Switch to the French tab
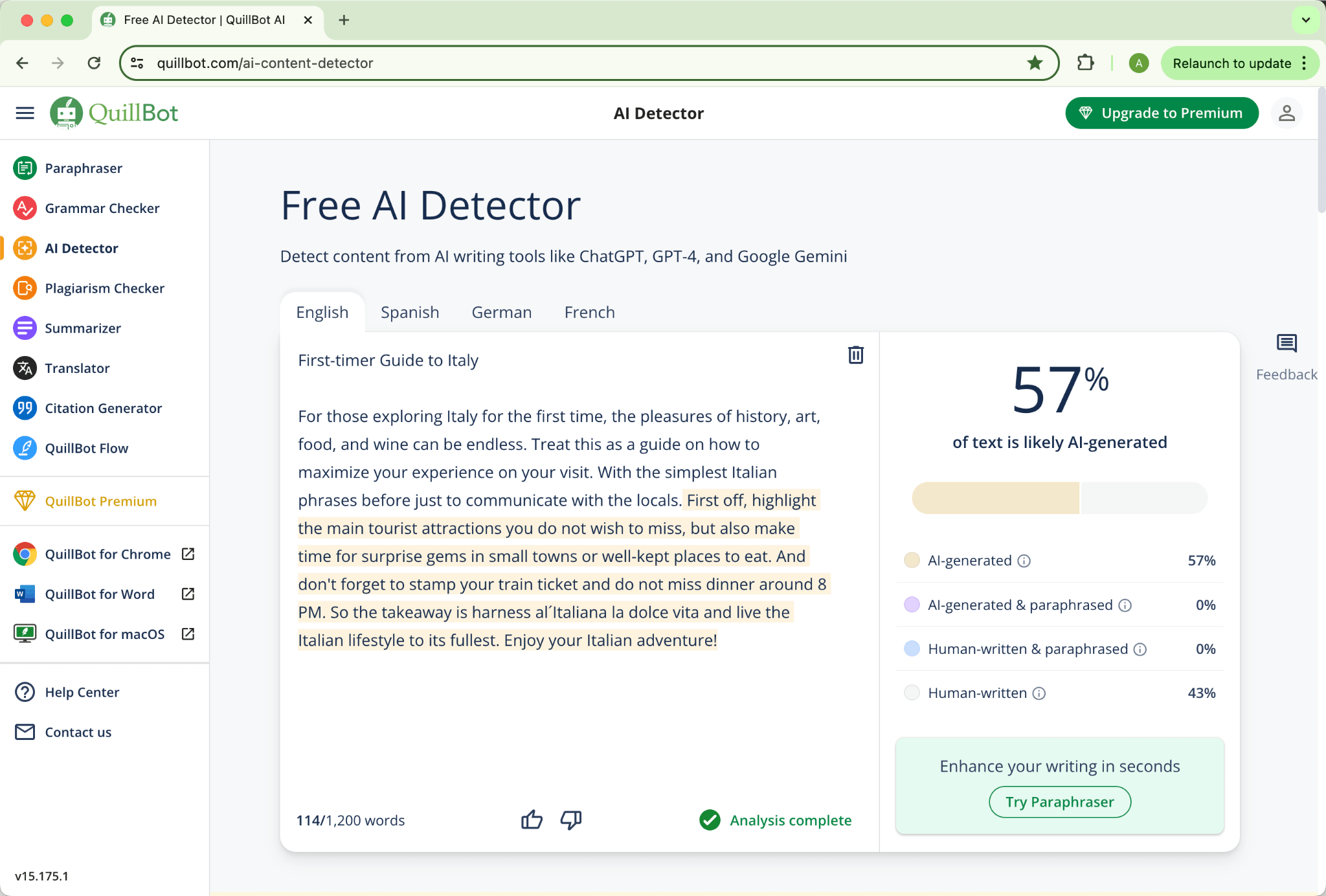 [590, 312]
